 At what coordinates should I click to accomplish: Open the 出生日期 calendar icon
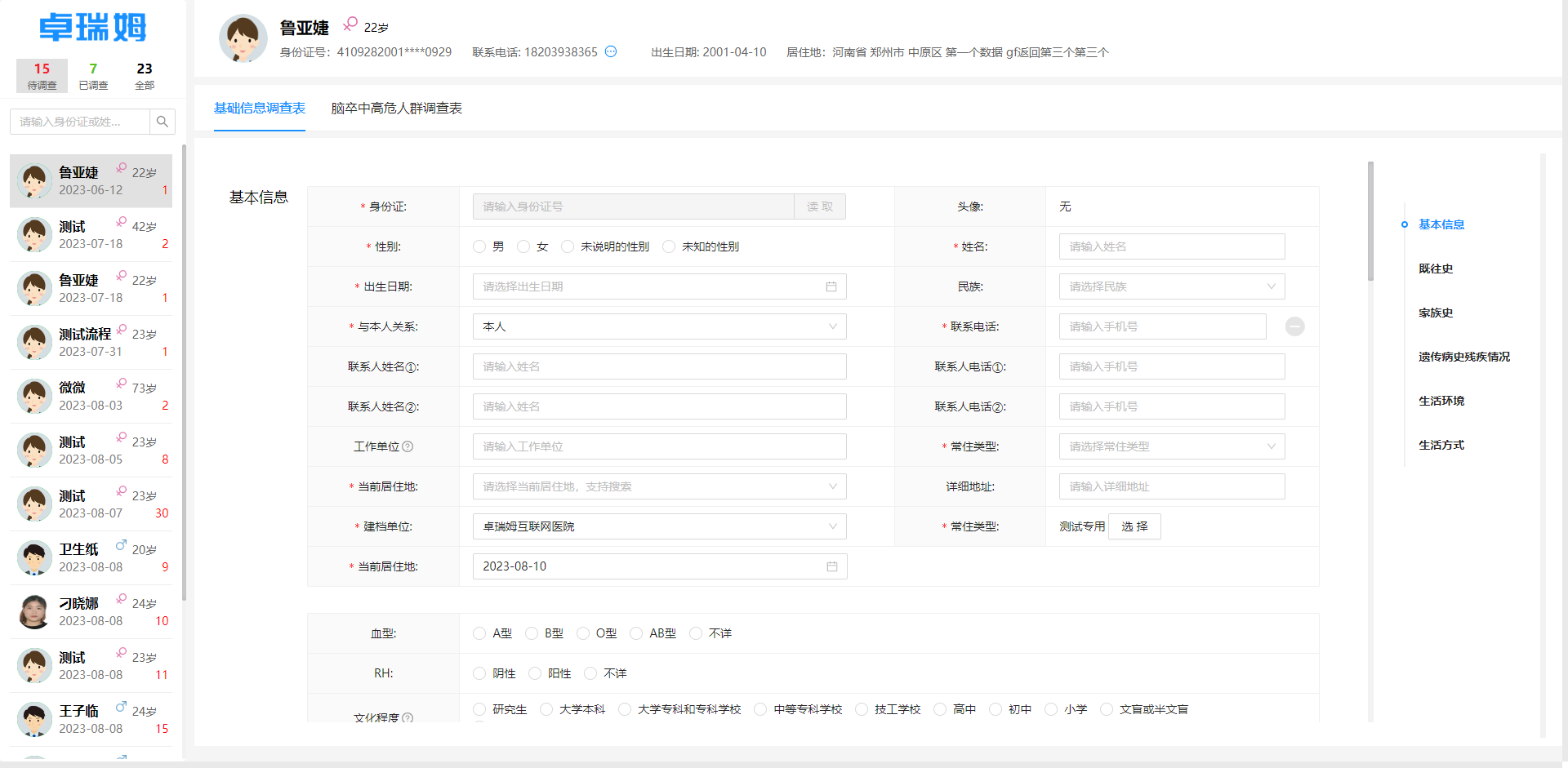(x=831, y=286)
